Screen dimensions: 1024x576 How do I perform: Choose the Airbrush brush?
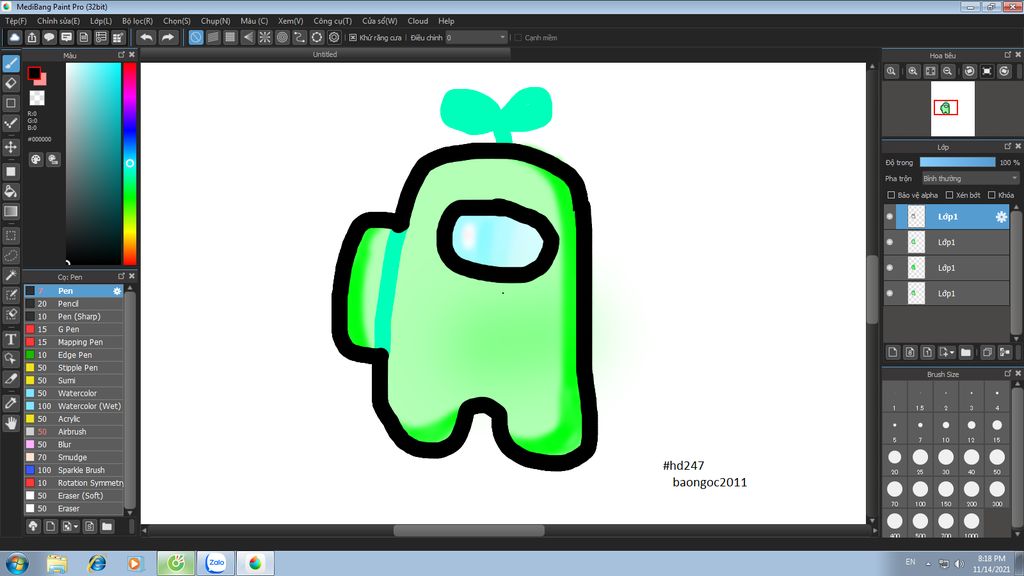coord(74,432)
